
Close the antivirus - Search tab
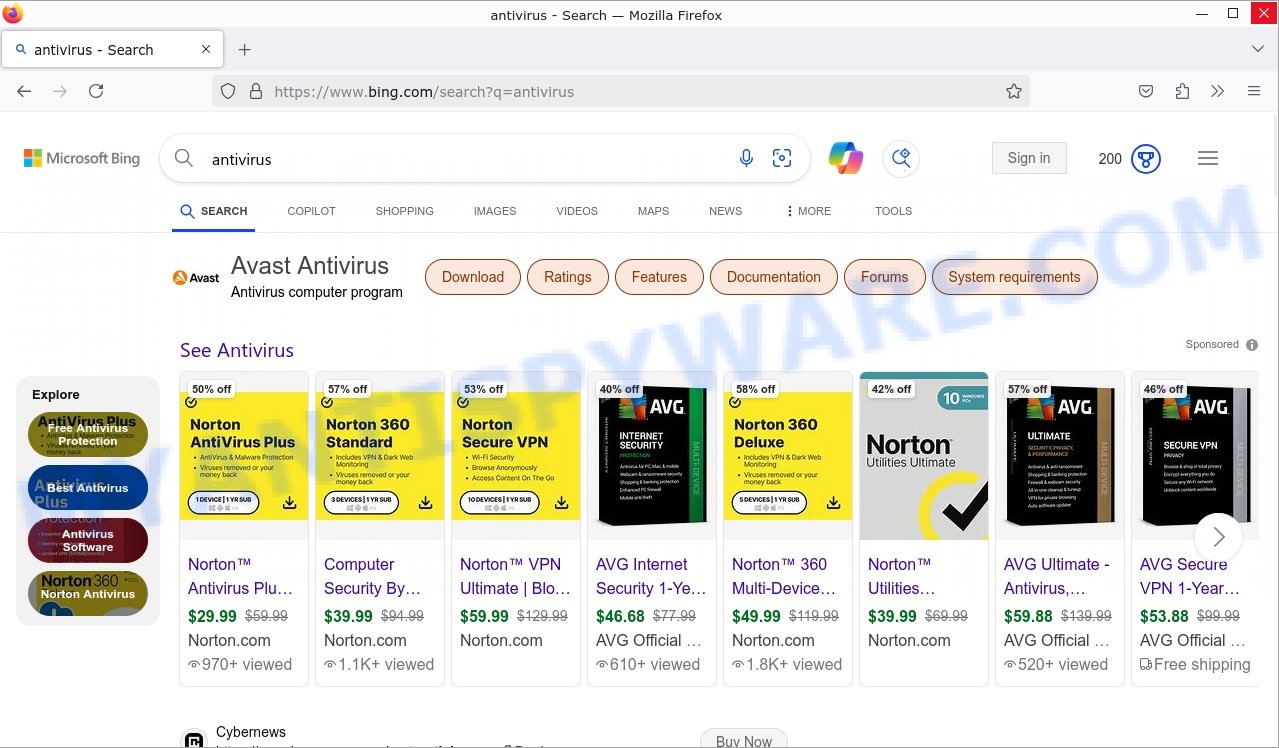(206, 49)
